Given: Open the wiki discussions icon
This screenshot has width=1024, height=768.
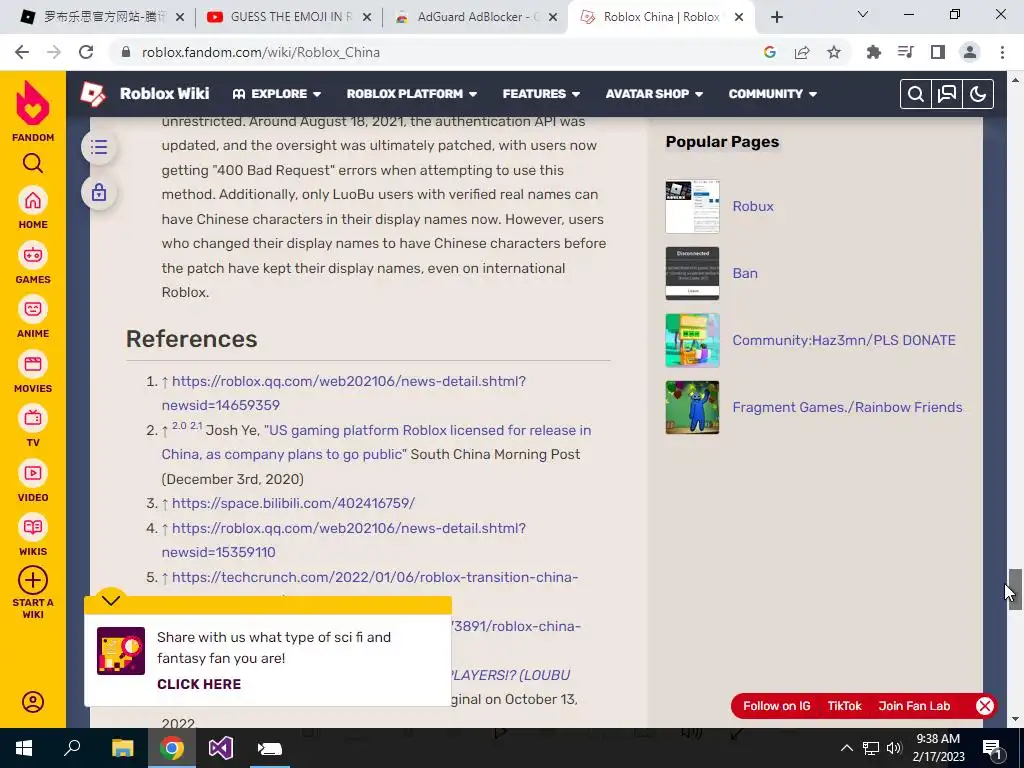Looking at the screenshot, I should pos(947,94).
